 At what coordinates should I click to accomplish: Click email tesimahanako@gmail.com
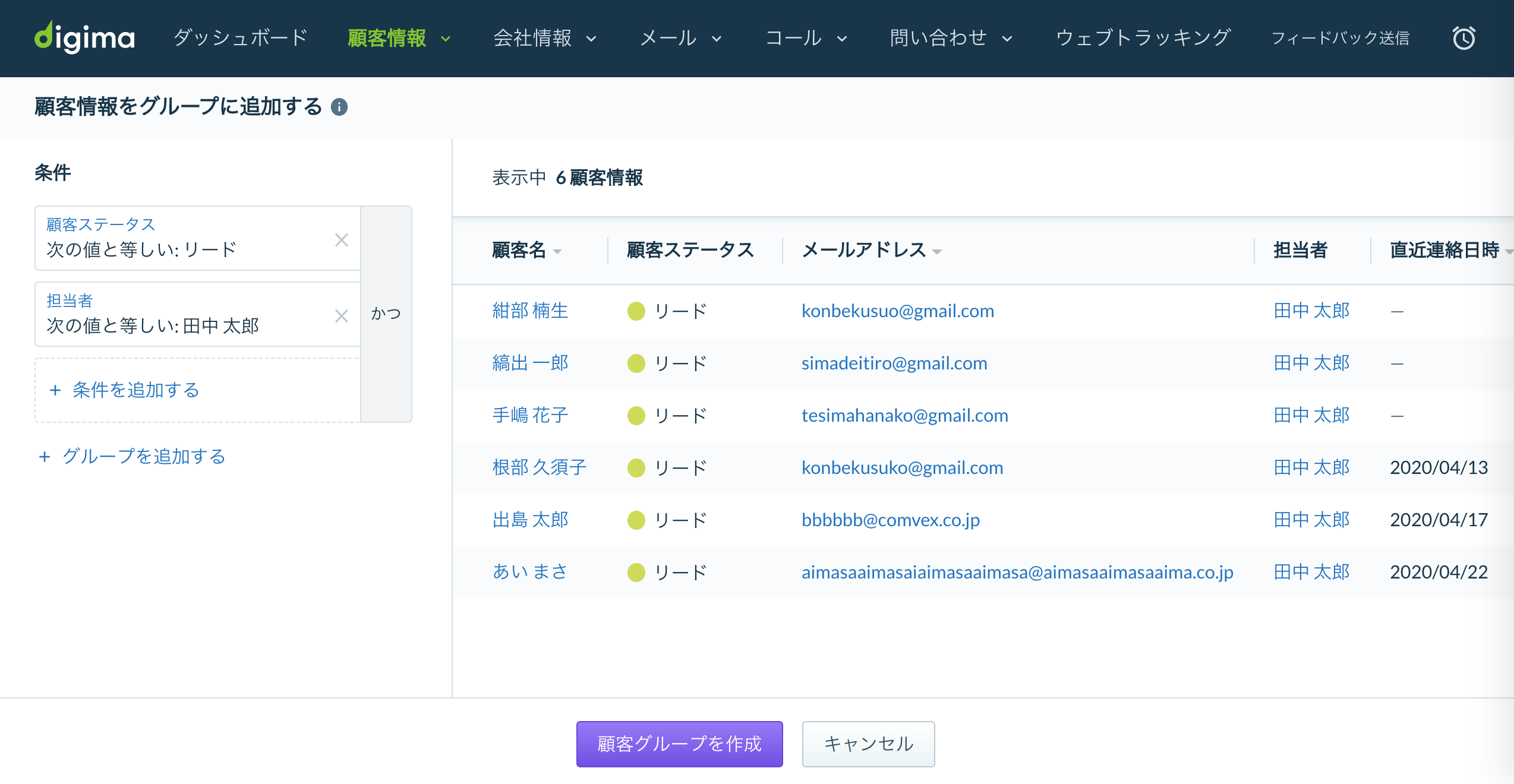click(x=905, y=415)
